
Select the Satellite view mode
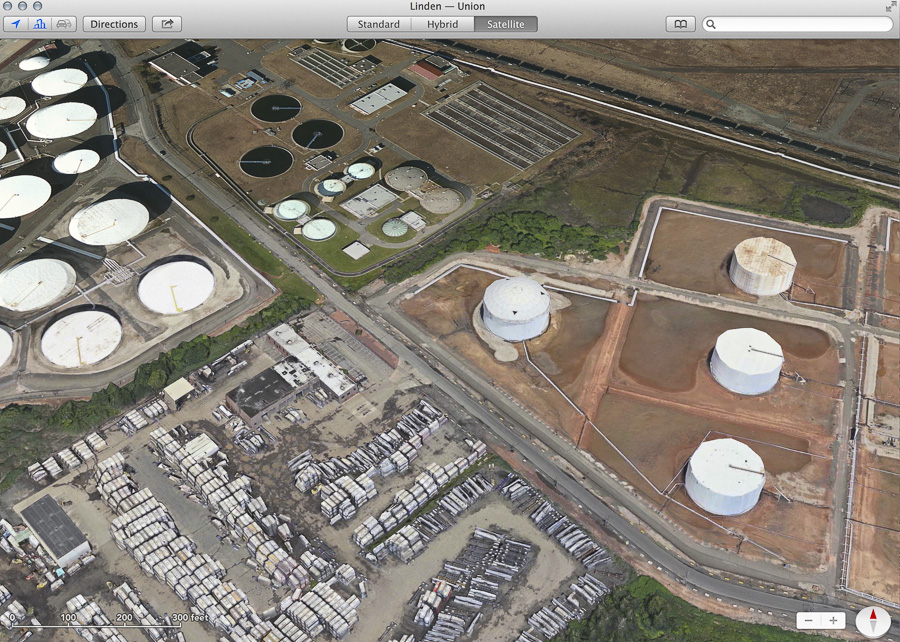504,23
